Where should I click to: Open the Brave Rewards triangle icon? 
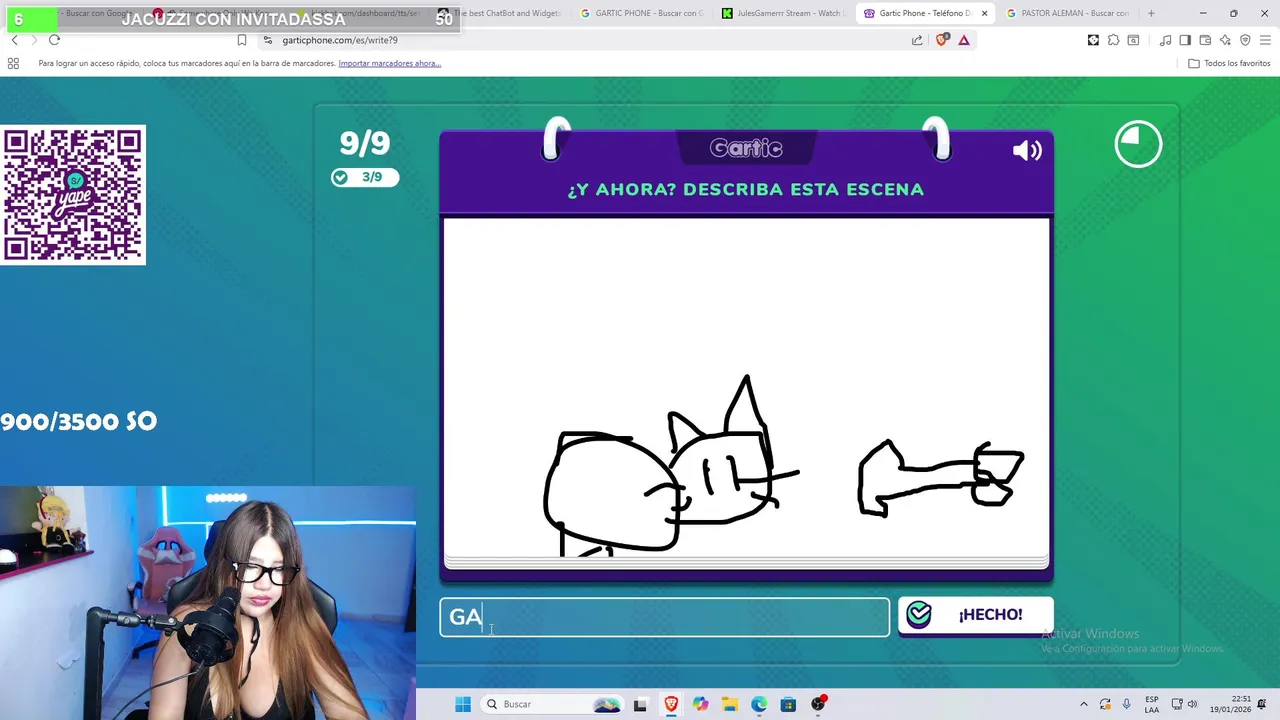(x=964, y=40)
